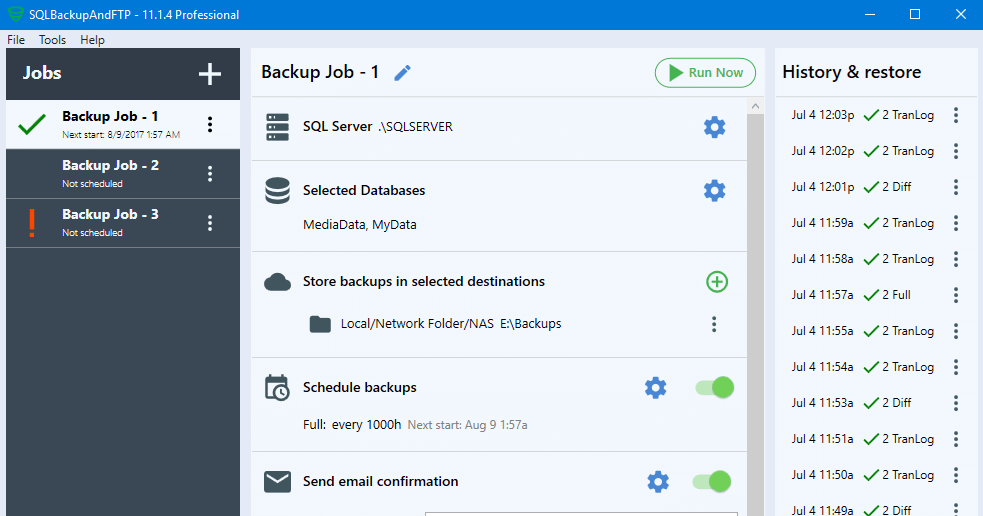983x516 pixels.
Task: Open the Tools menu
Action: click(x=52, y=39)
